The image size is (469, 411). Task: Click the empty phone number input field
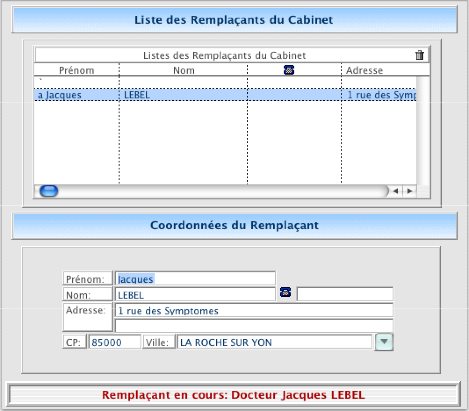[345, 295]
